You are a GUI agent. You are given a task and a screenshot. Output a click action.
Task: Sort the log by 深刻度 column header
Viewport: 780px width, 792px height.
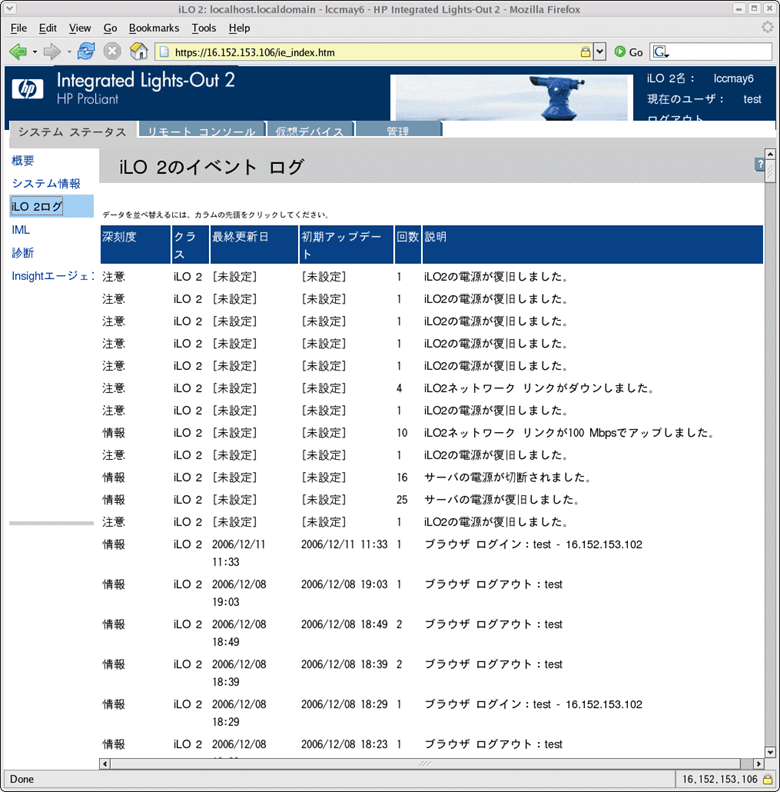coord(120,237)
